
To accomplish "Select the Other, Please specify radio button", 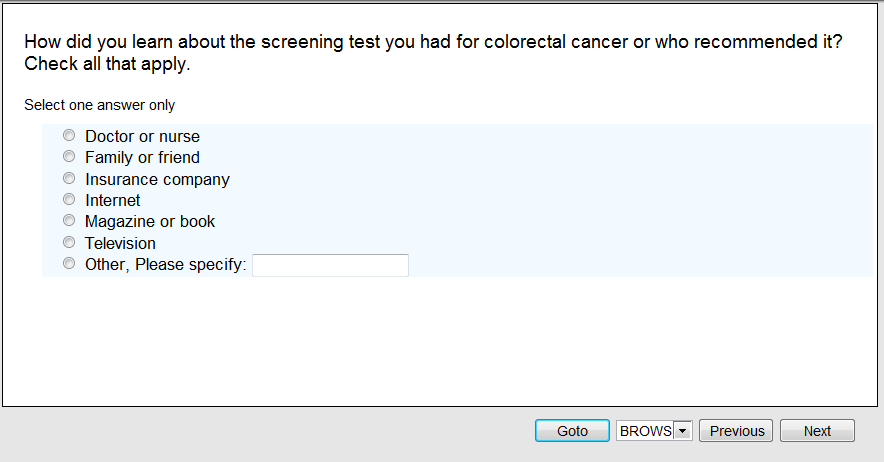I will [69, 264].
